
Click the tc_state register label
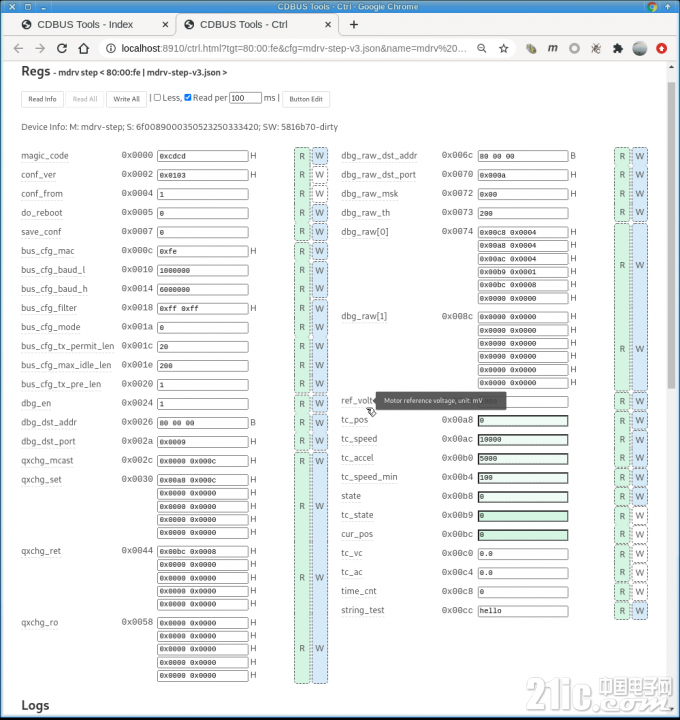tap(357, 515)
